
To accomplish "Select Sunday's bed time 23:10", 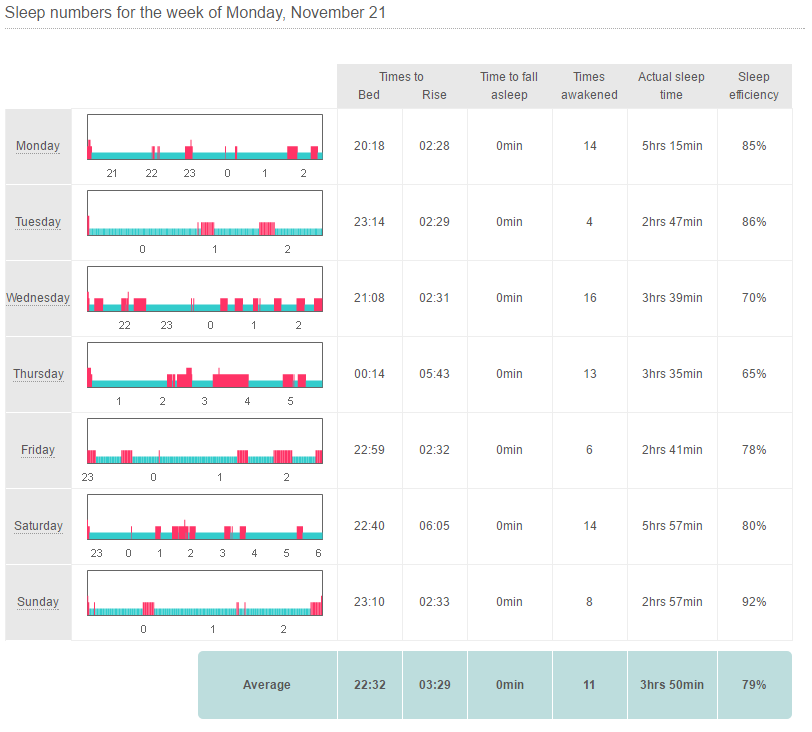I will tap(369, 602).
